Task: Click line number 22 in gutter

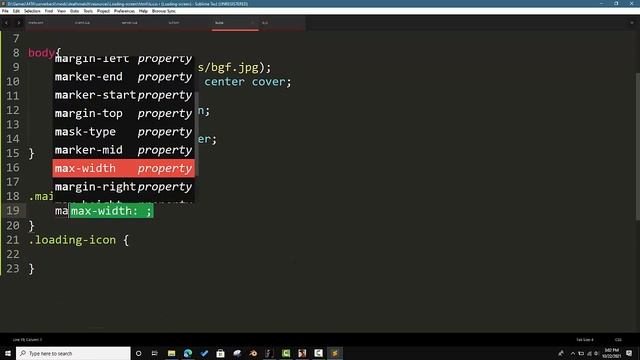Action: pyautogui.click(x=13, y=254)
